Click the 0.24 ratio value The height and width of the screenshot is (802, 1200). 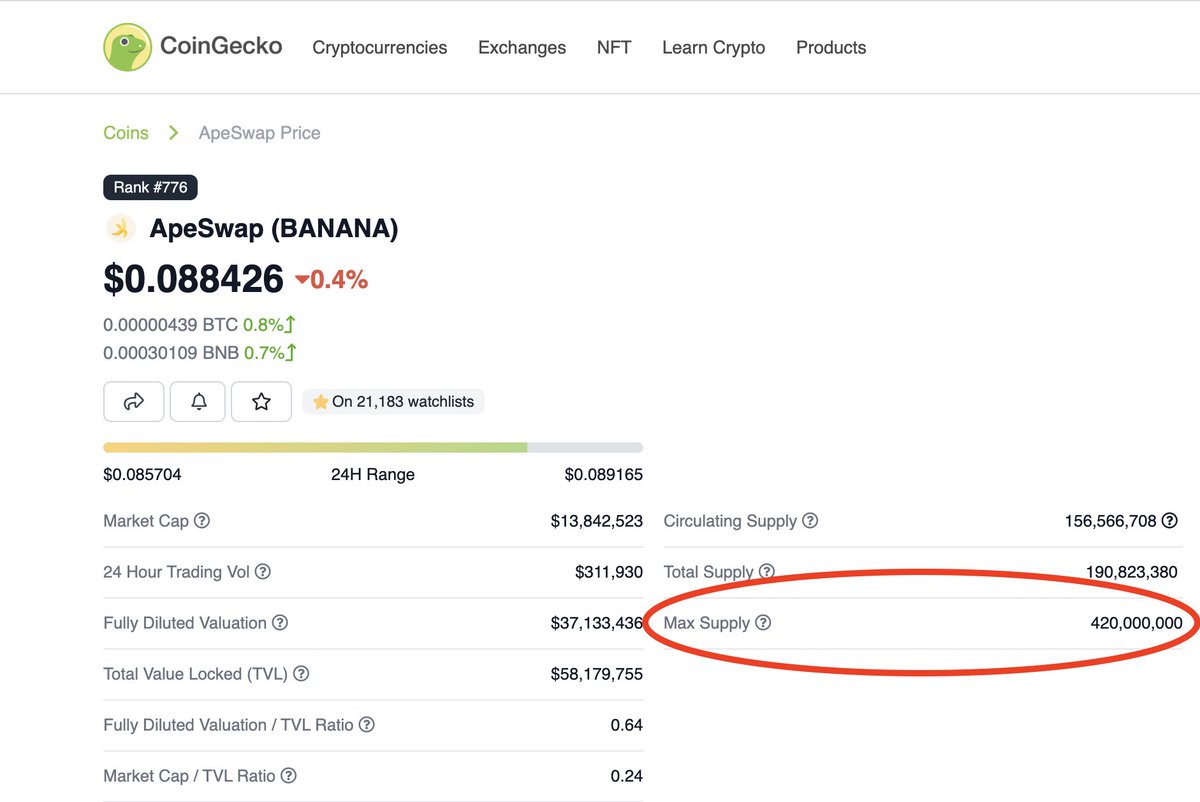627,776
